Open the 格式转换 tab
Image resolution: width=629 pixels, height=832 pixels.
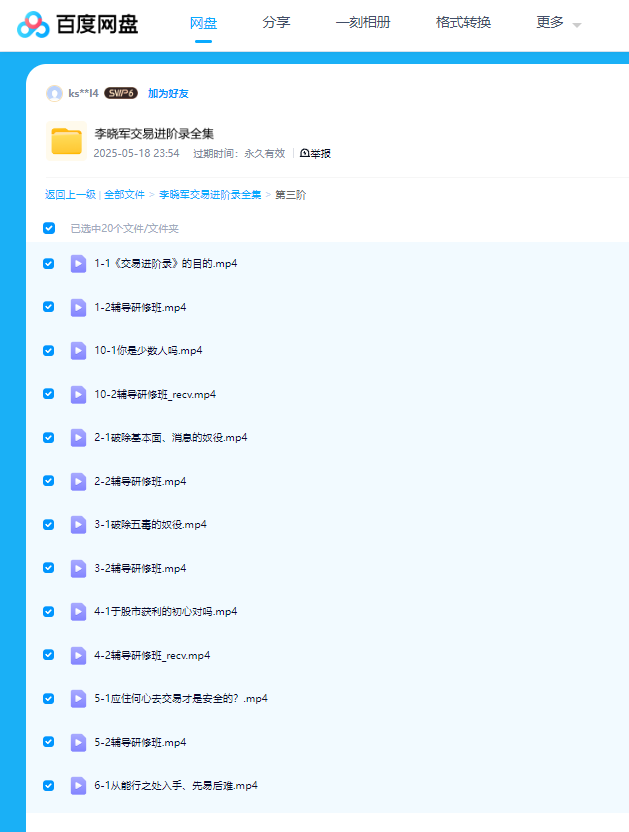(463, 23)
